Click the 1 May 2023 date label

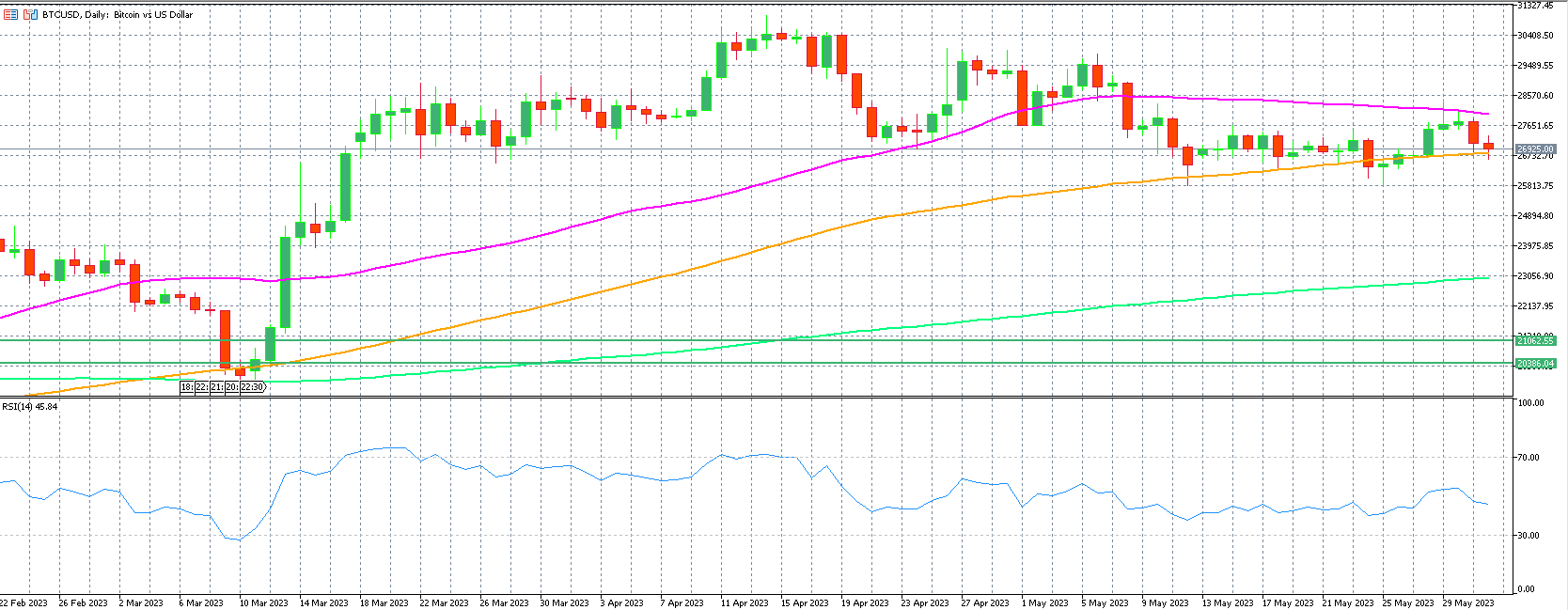coord(1044,602)
